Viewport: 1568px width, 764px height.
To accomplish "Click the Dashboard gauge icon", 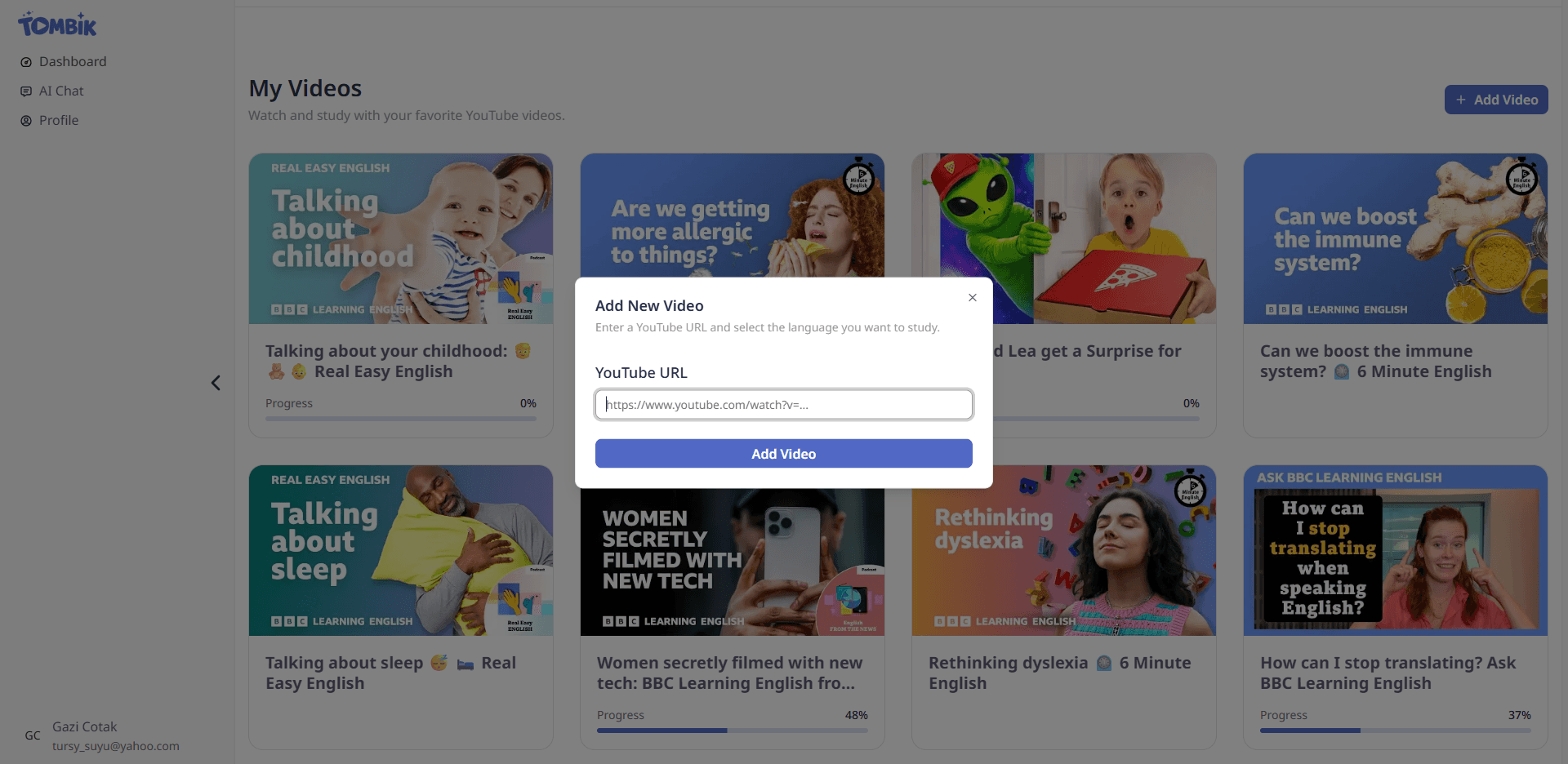I will [x=26, y=62].
